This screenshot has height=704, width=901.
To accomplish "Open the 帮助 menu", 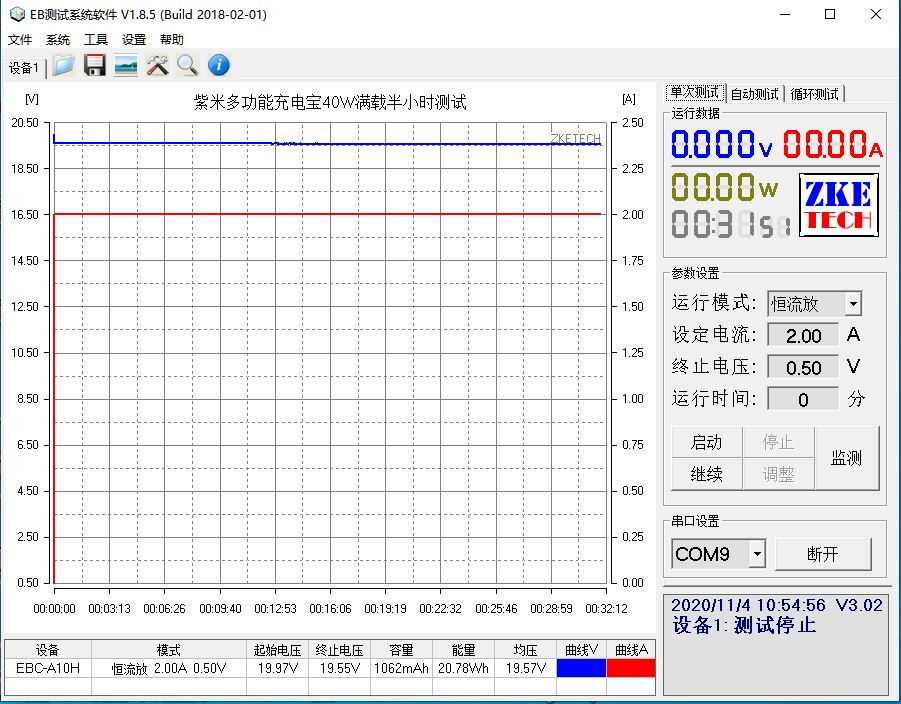I will point(171,40).
